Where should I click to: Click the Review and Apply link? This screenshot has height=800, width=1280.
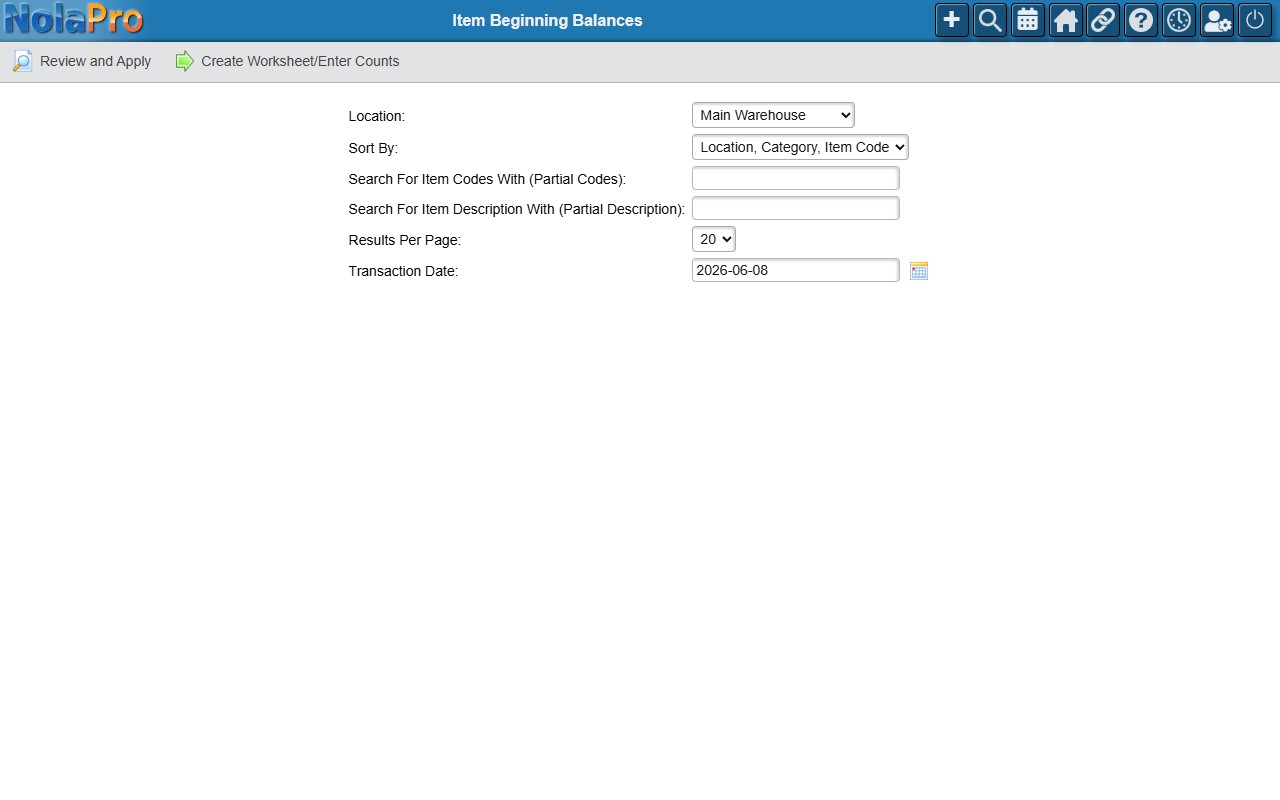95,61
